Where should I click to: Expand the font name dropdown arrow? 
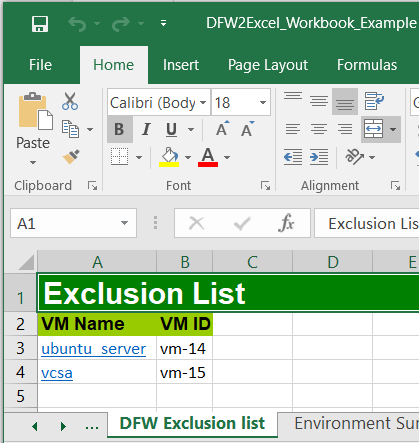point(203,102)
